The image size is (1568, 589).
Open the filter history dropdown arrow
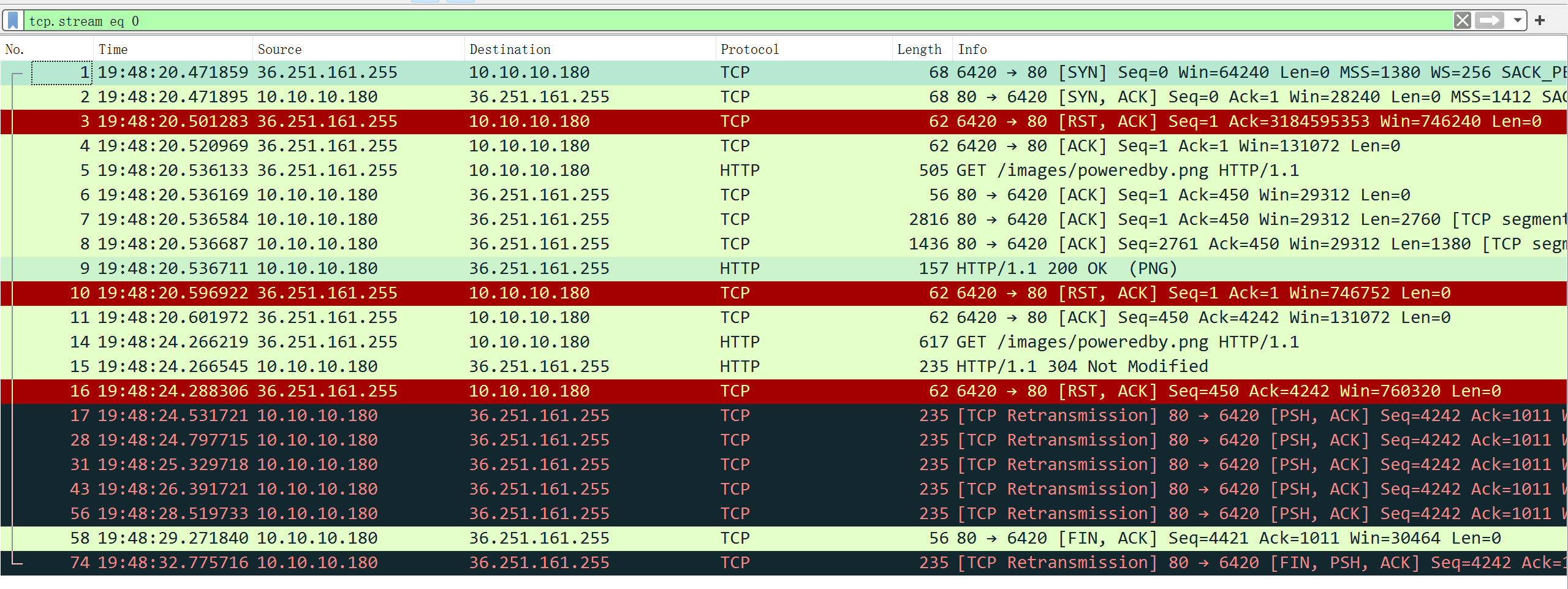click(x=1518, y=20)
